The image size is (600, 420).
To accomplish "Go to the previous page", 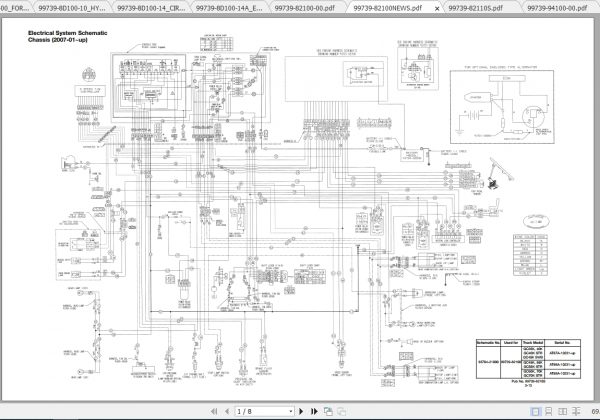I will click(227, 411).
